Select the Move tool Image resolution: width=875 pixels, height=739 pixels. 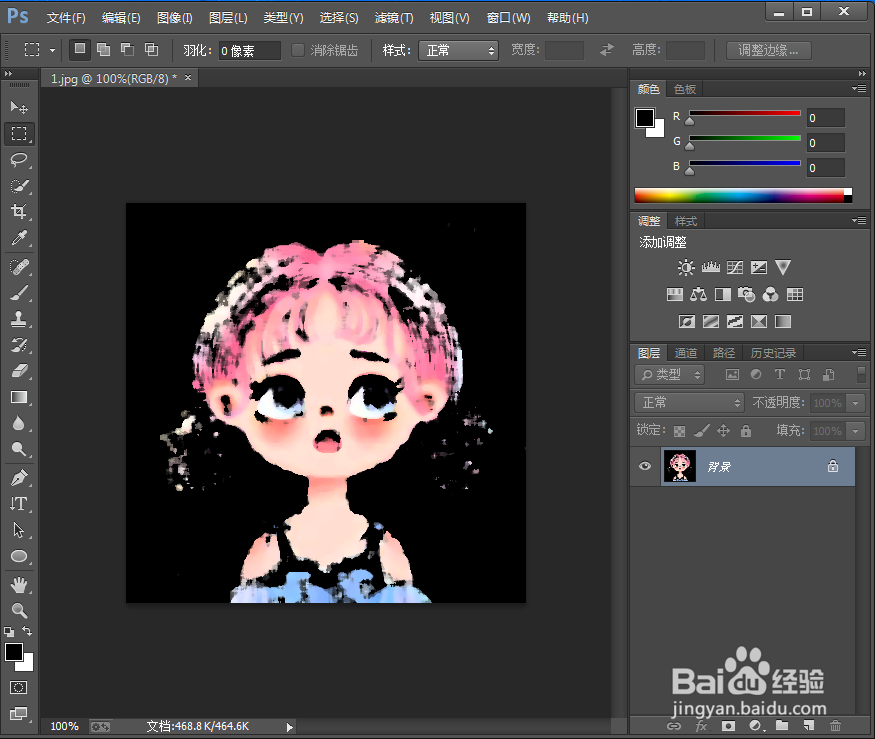(x=19, y=107)
